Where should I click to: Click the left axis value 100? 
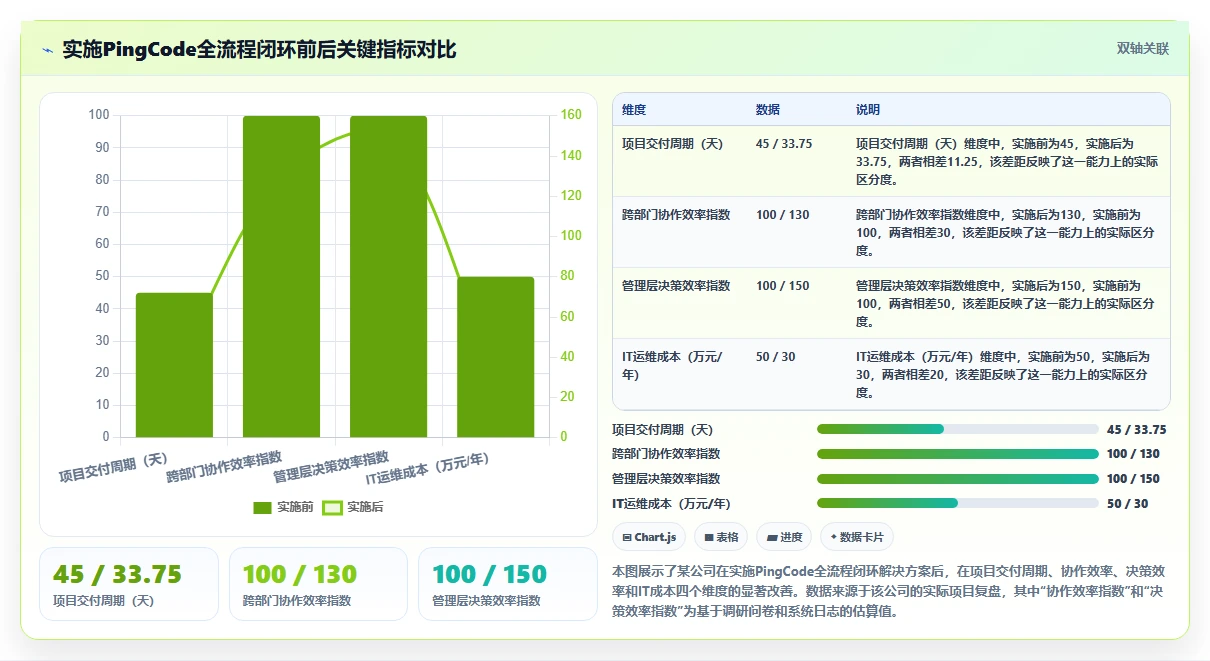tap(99, 115)
